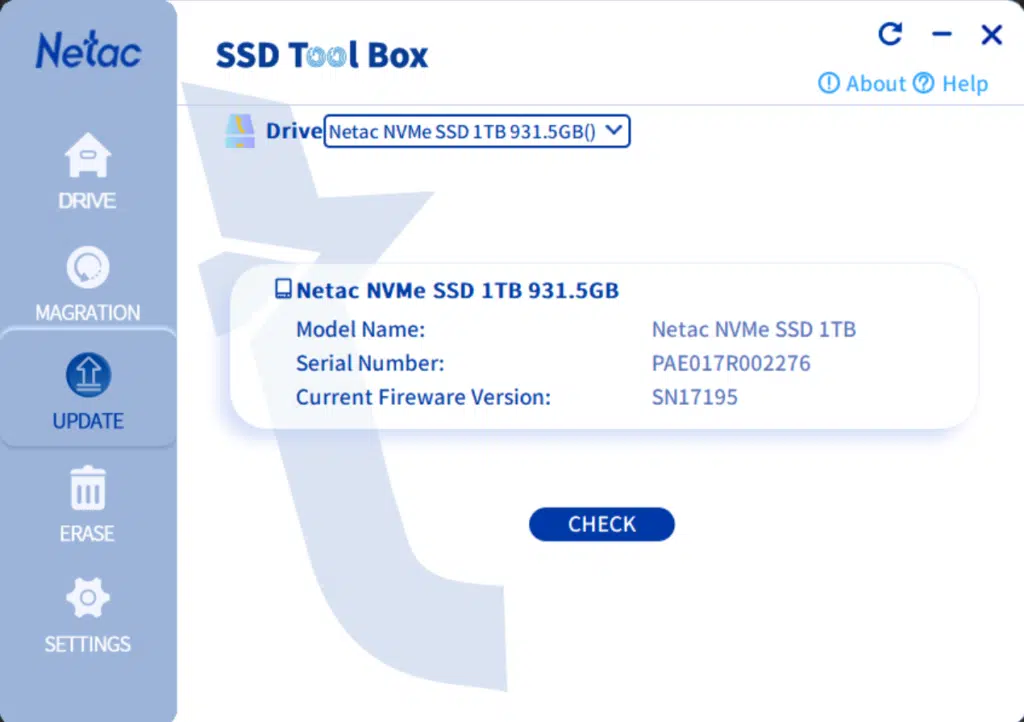Open SETTINGS using the gear icon

pos(87,597)
